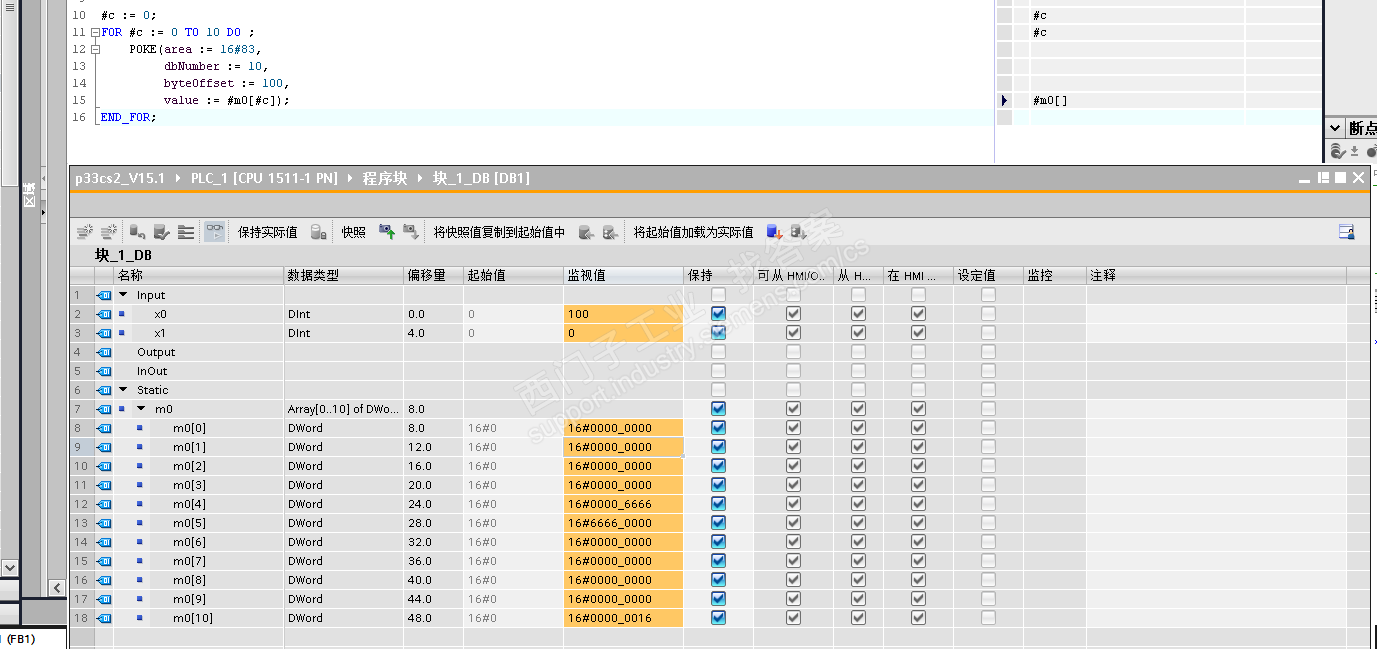The image size is (1377, 649).
Task: Click monitor value 16#6666_0000 of m0[5]
Action: [x=623, y=523]
